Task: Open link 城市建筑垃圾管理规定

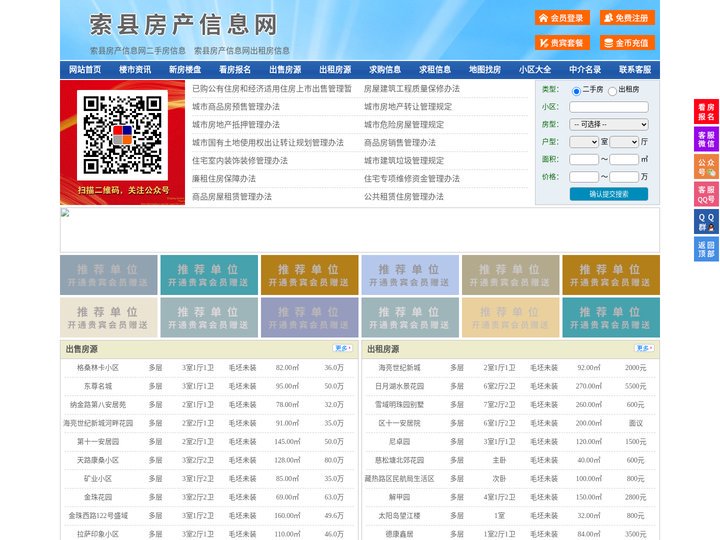Action: click(x=404, y=161)
